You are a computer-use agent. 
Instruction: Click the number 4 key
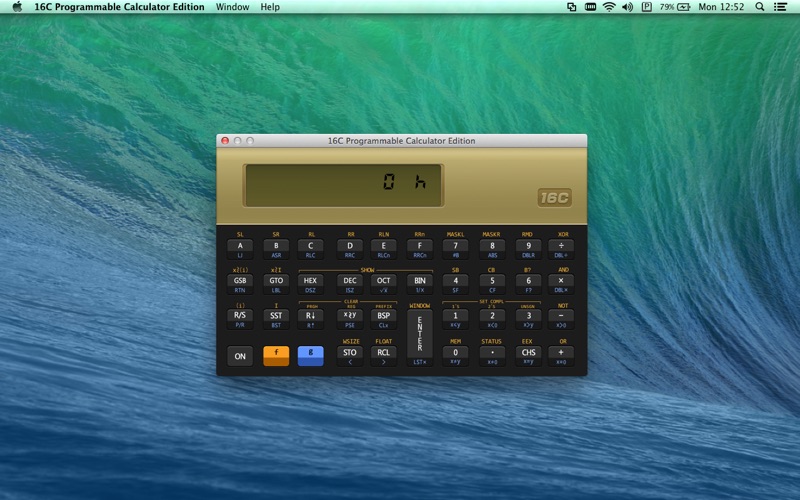(456, 284)
